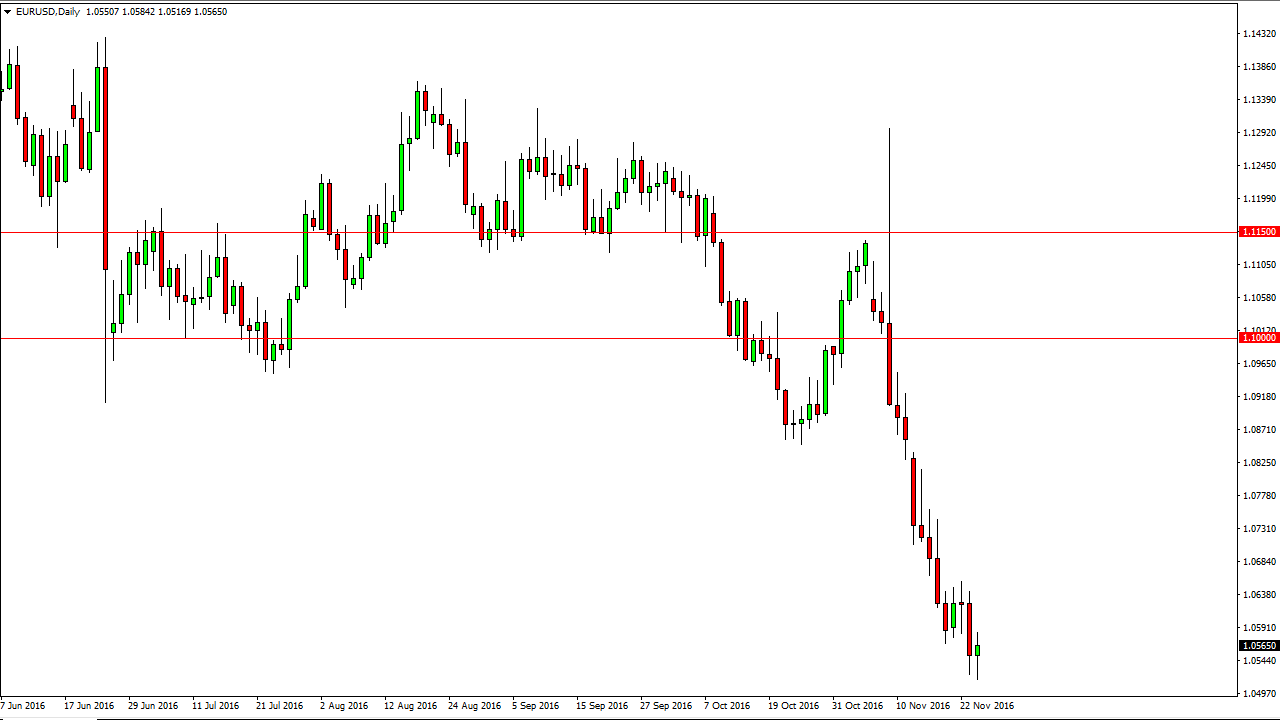Select the red 1.10000 level price tag

1259,338
